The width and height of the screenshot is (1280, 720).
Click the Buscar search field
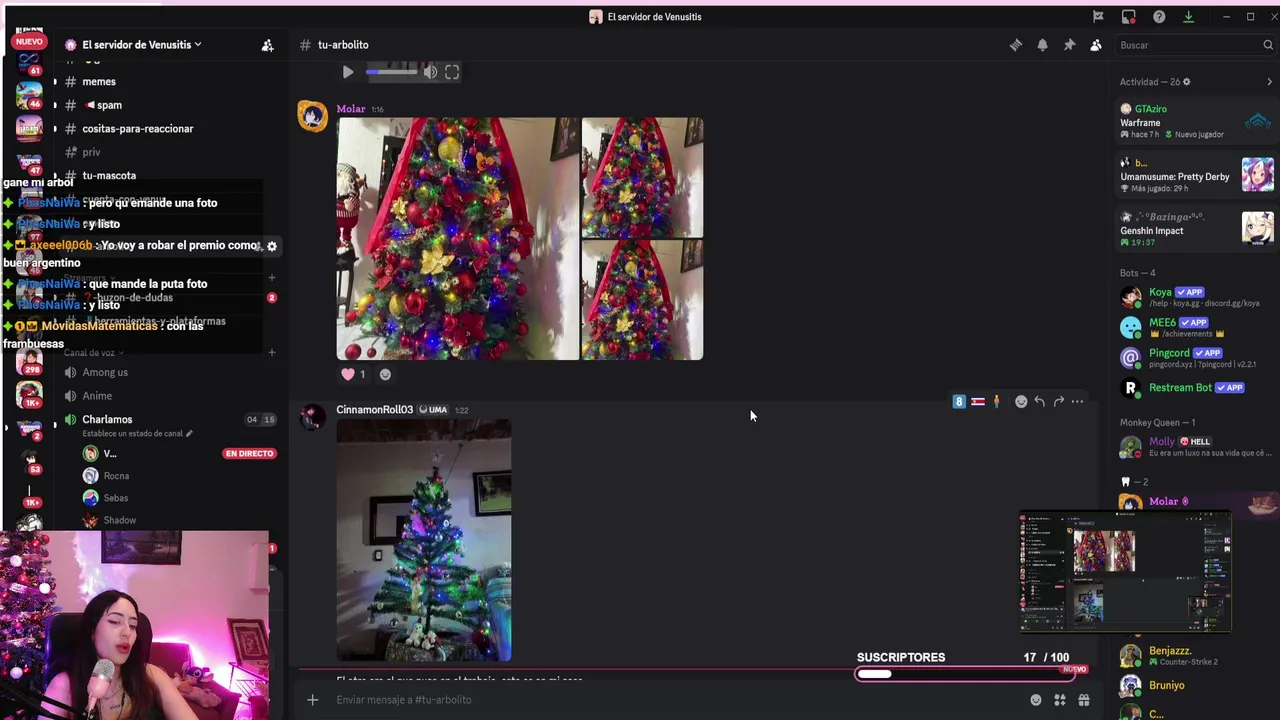pos(1193,45)
